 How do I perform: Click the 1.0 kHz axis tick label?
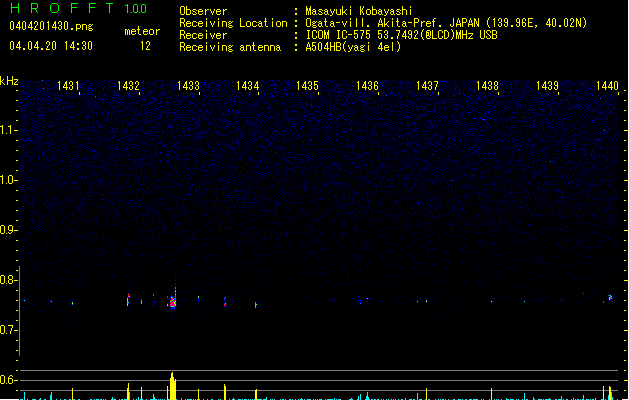tap(9, 180)
